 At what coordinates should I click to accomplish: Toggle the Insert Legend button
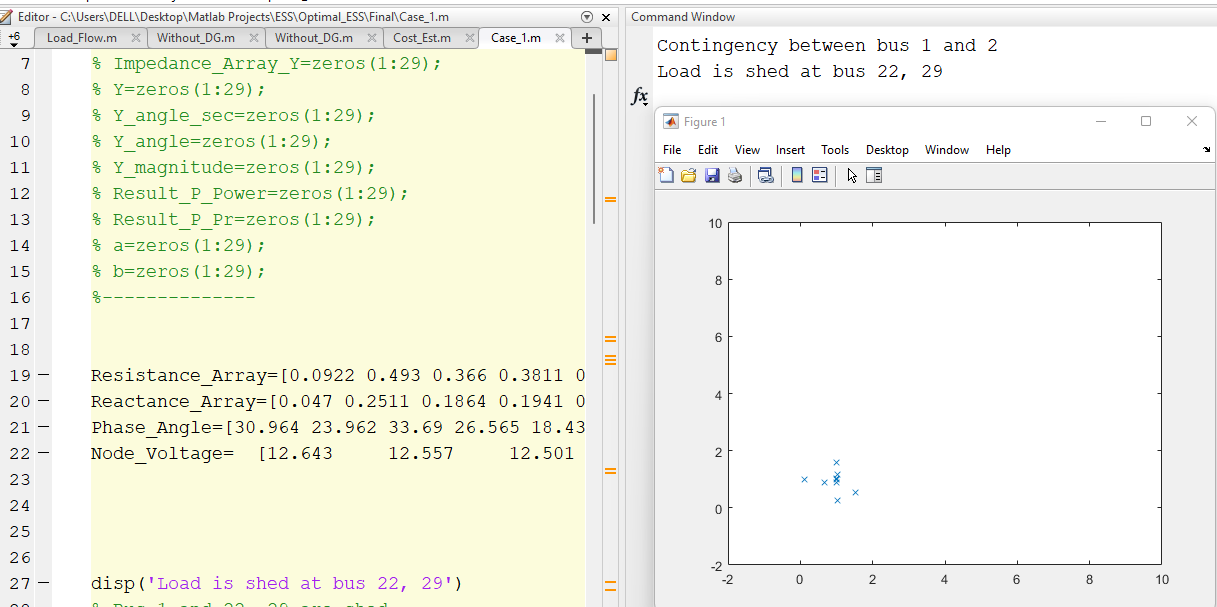pos(821,175)
